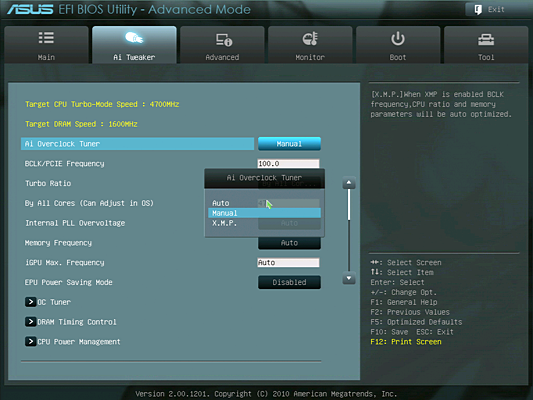Screen dimensions: 533x400
Task: Switch to the Boot tab label
Action: (398, 57)
